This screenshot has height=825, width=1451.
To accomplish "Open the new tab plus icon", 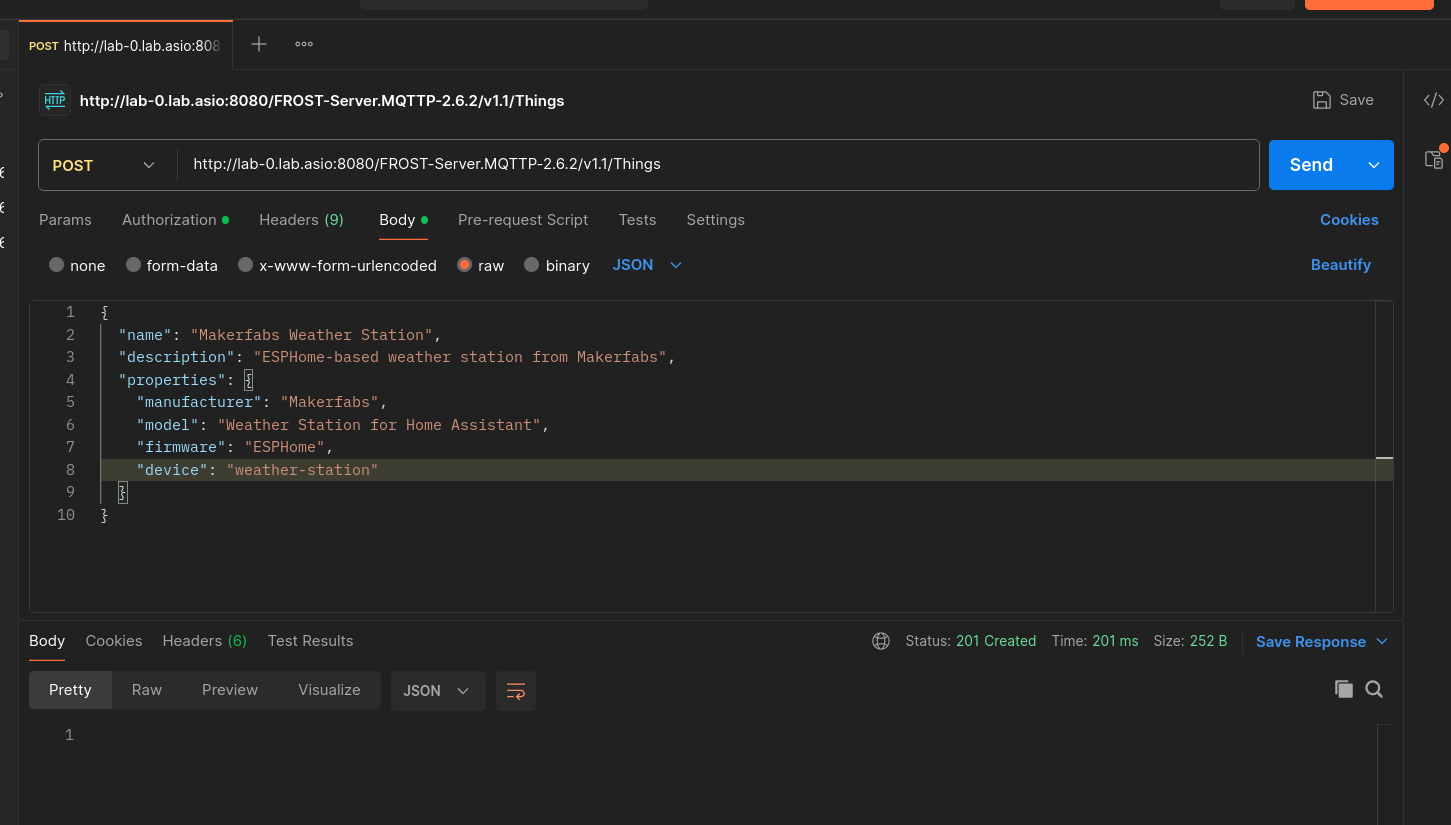I will (x=259, y=44).
